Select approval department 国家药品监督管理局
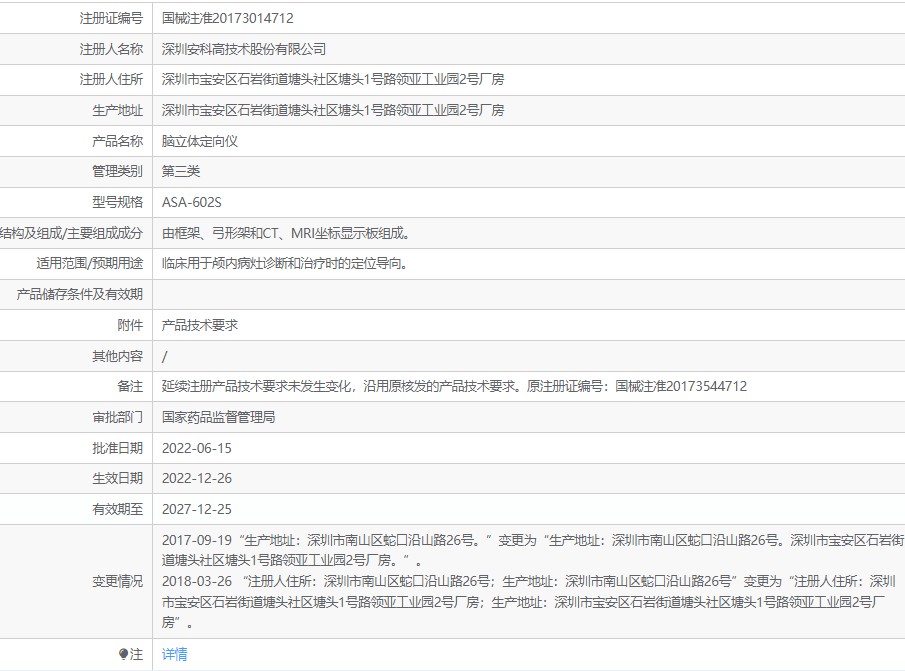 pyautogui.click(x=218, y=417)
